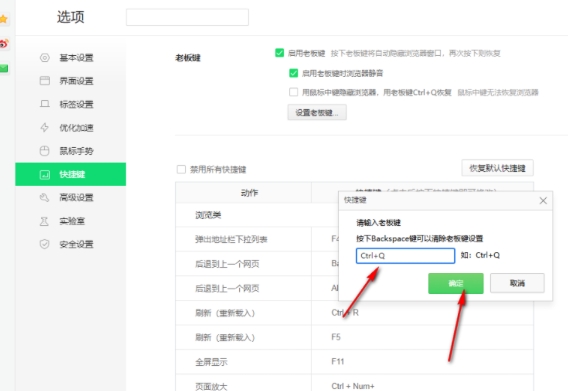Open the 基本设置 sidebar item
The width and height of the screenshot is (568, 391).
click(71, 58)
